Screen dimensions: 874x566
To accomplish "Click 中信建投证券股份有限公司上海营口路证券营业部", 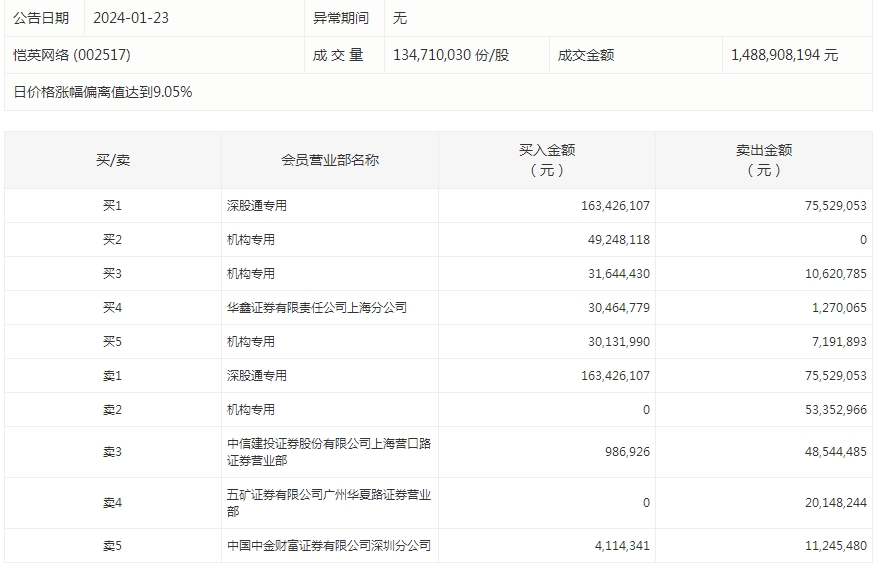I will coord(329,452).
